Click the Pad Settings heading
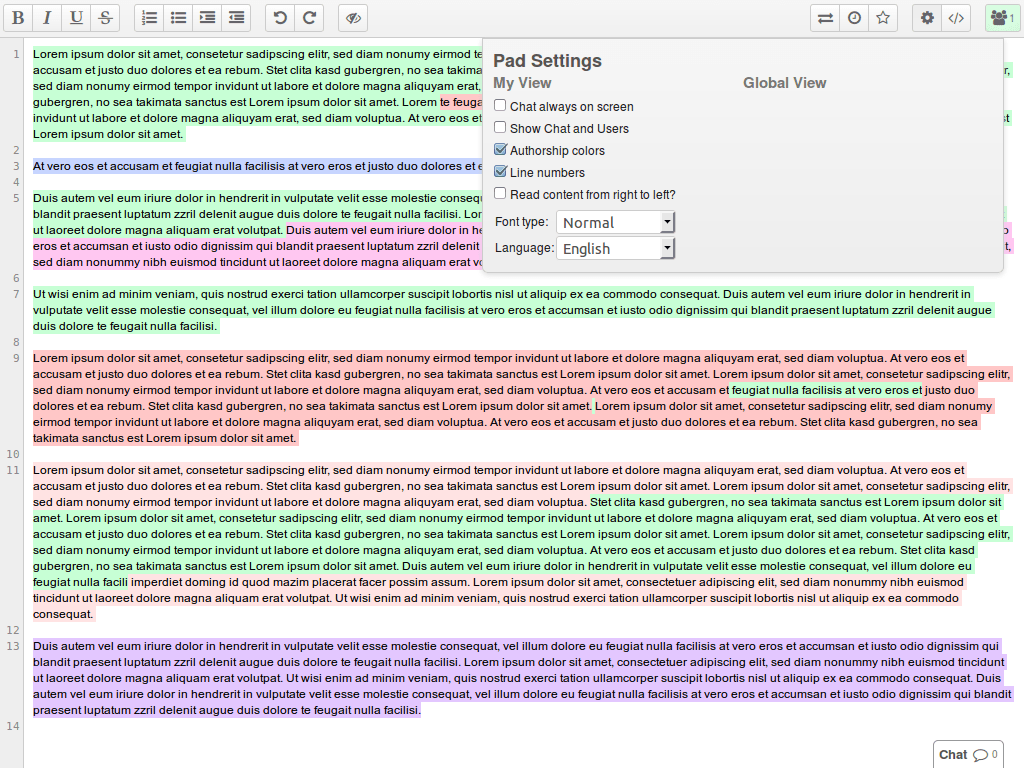 coord(547,61)
